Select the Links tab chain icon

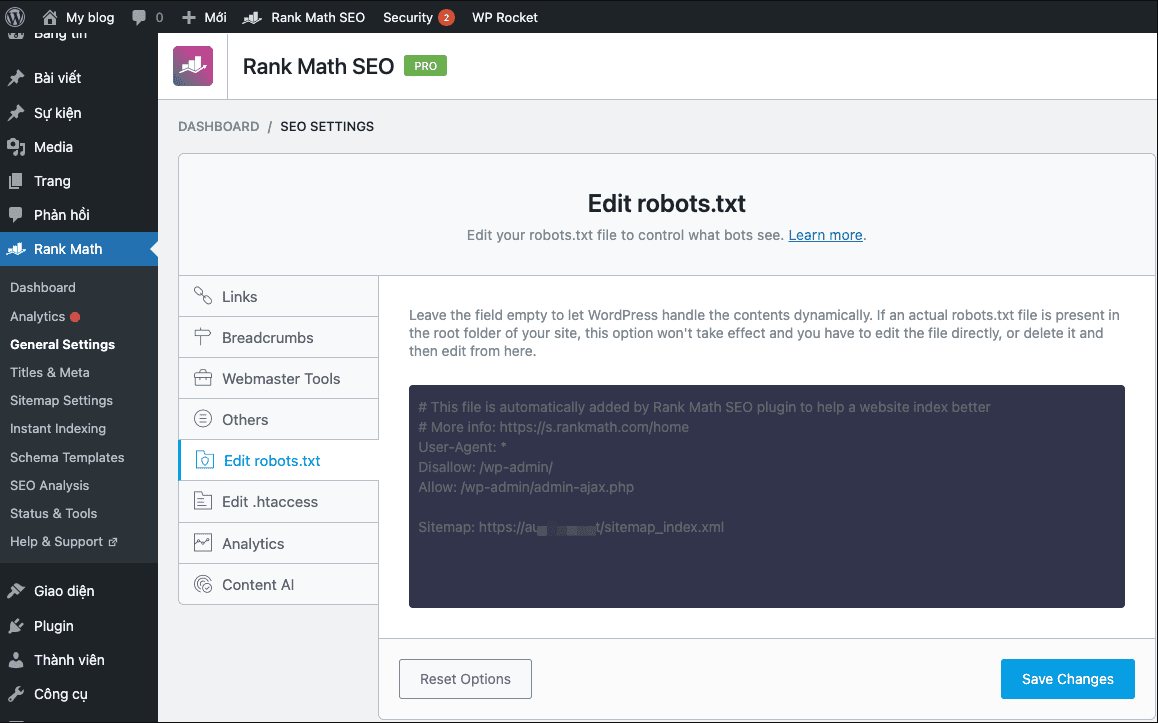(x=203, y=296)
